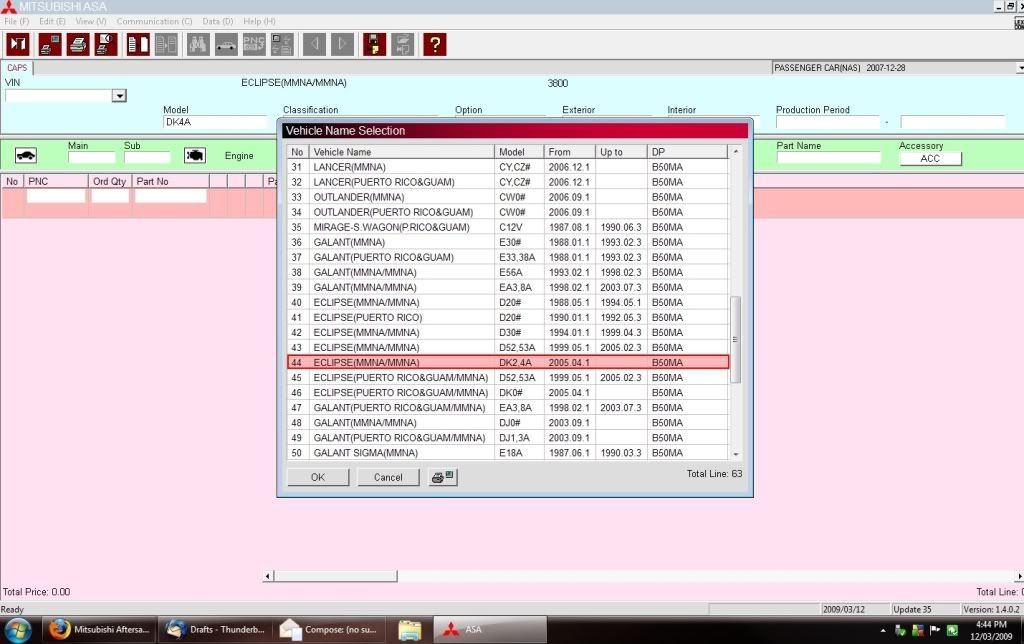Click Cancel in Vehicle Name Selection

coord(388,477)
